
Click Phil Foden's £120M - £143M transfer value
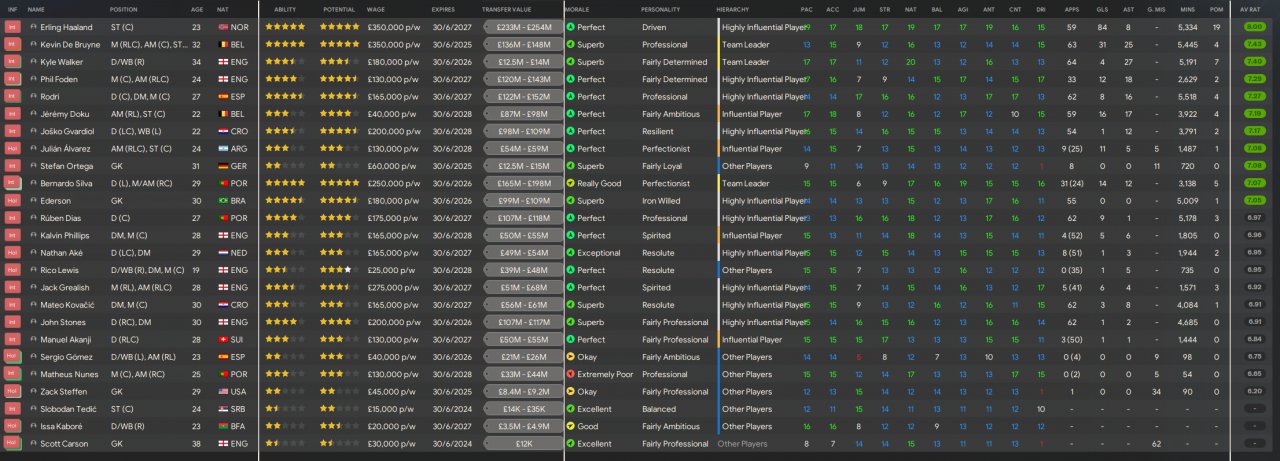[523, 80]
